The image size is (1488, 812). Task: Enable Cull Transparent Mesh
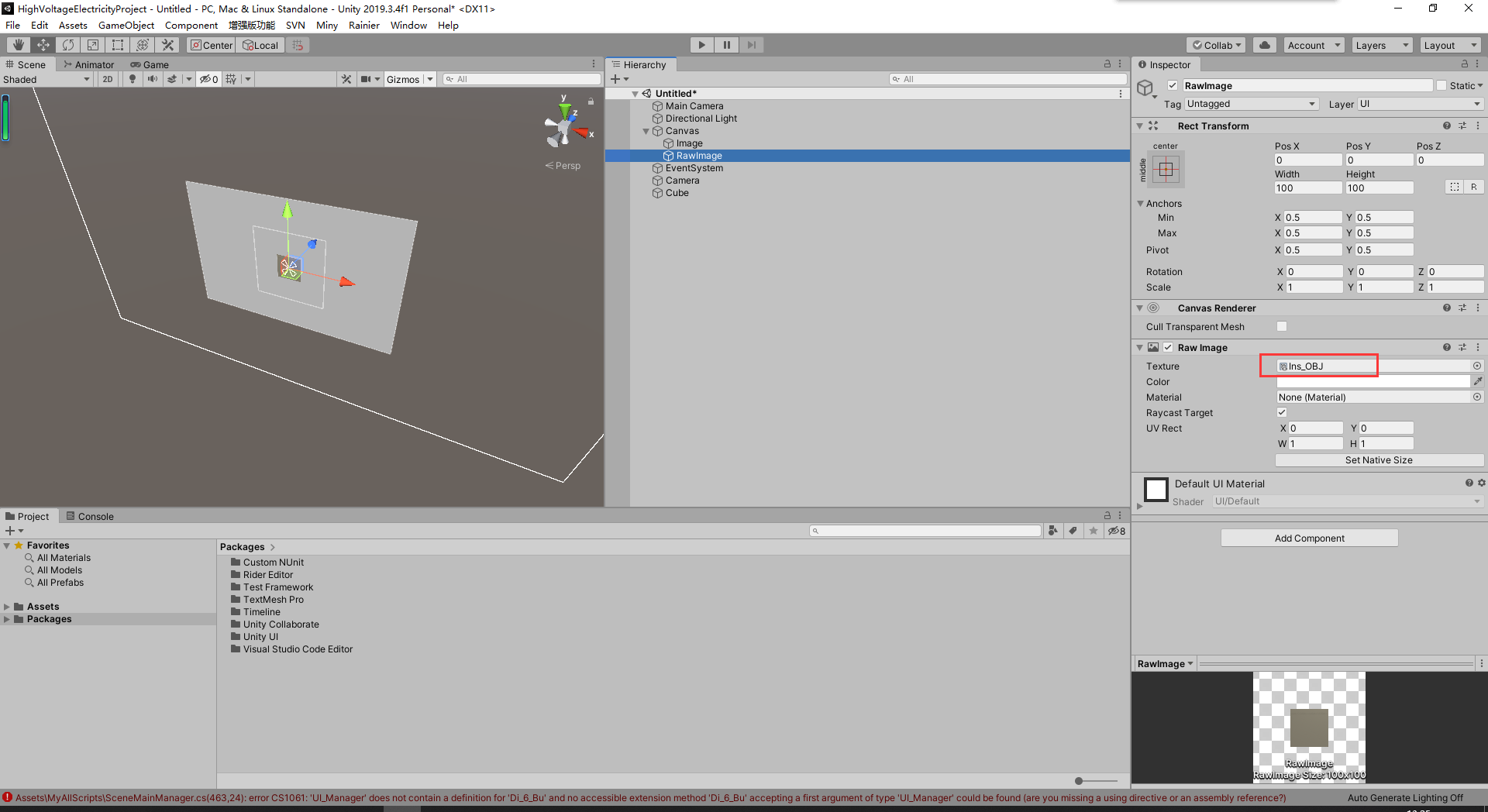(x=1282, y=326)
